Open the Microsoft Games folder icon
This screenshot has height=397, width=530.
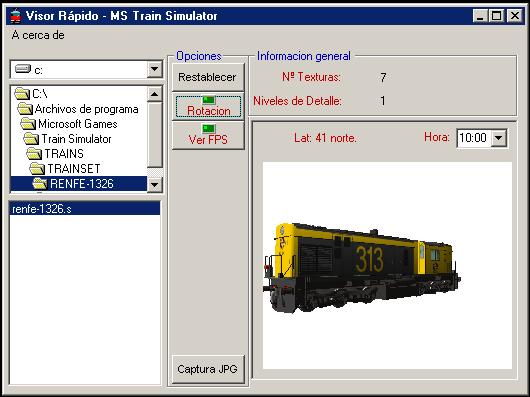coord(28,123)
